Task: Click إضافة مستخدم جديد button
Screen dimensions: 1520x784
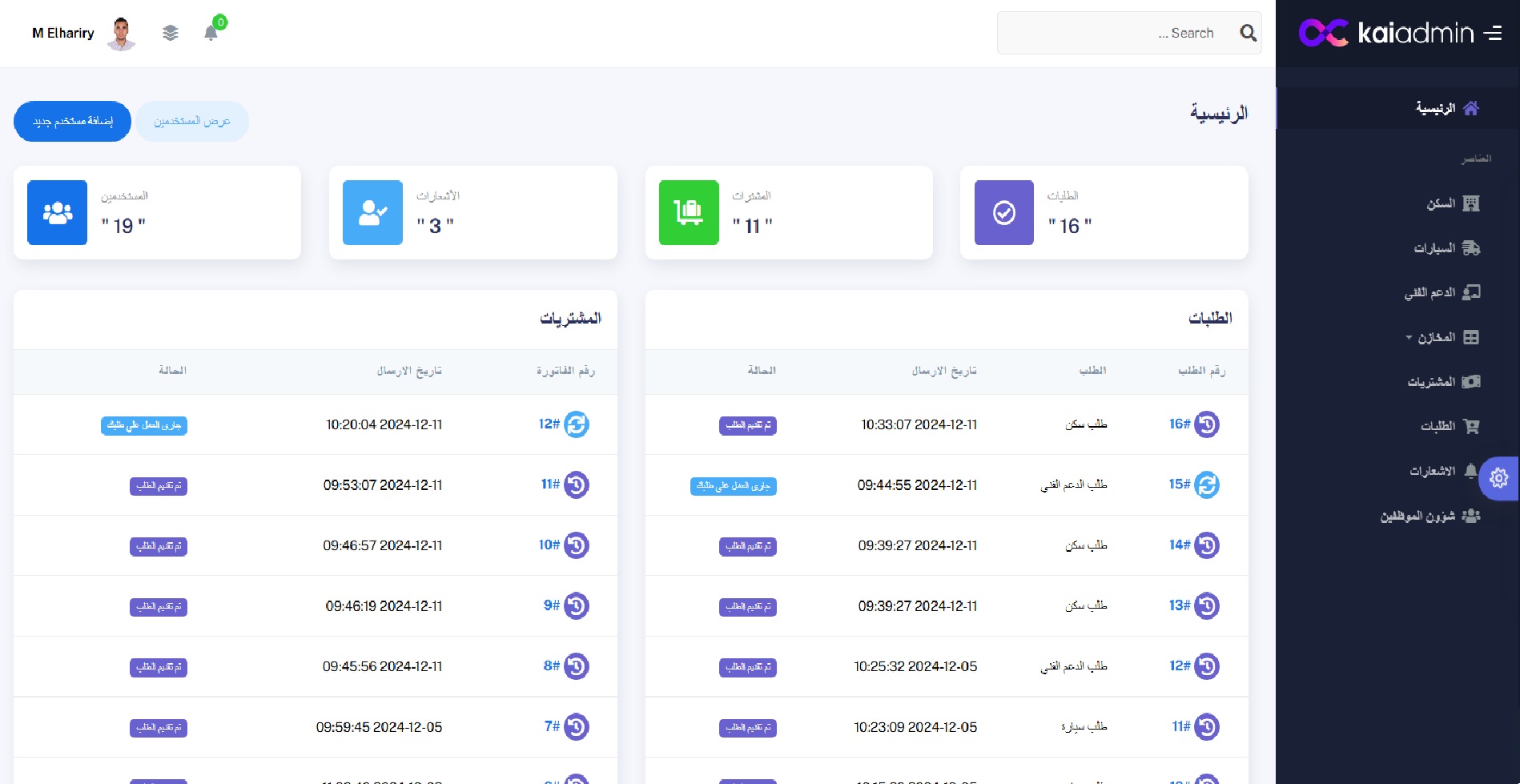Action: pyautogui.click(x=72, y=121)
